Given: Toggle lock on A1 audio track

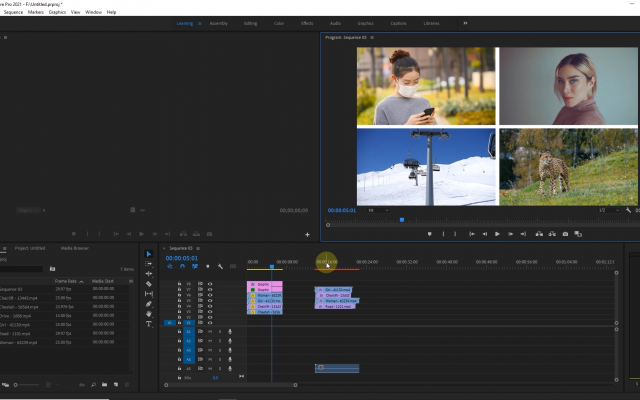Looking at the screenshot, I should [x=179, y=331].
